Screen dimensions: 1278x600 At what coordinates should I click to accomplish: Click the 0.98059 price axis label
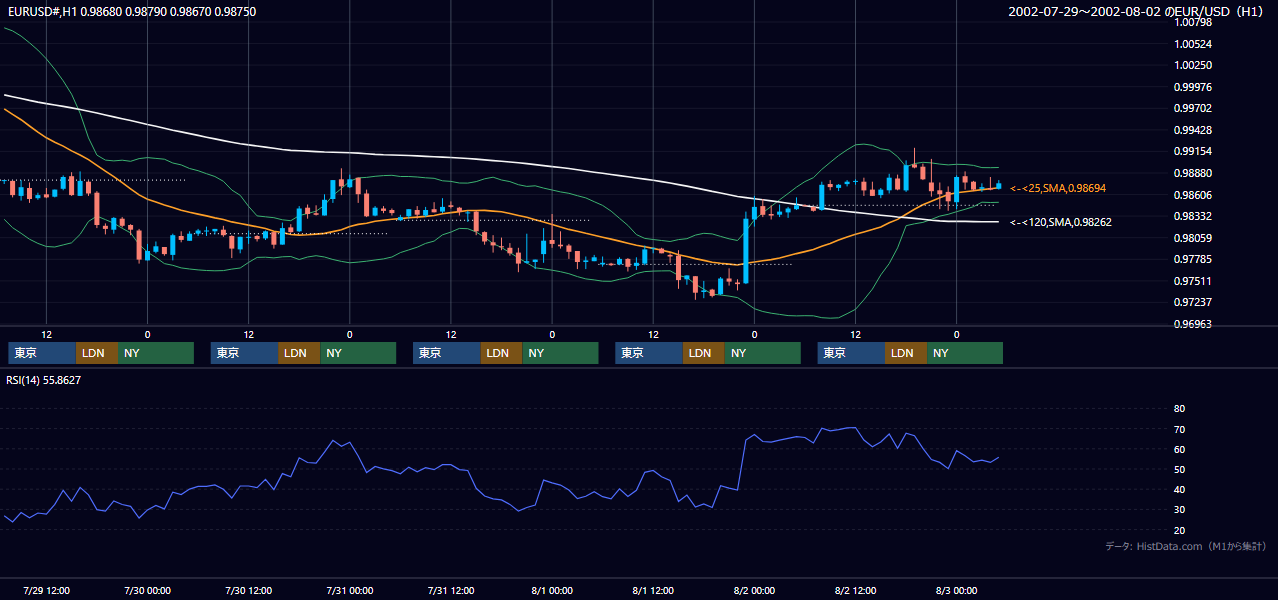tap(1194, 238)
